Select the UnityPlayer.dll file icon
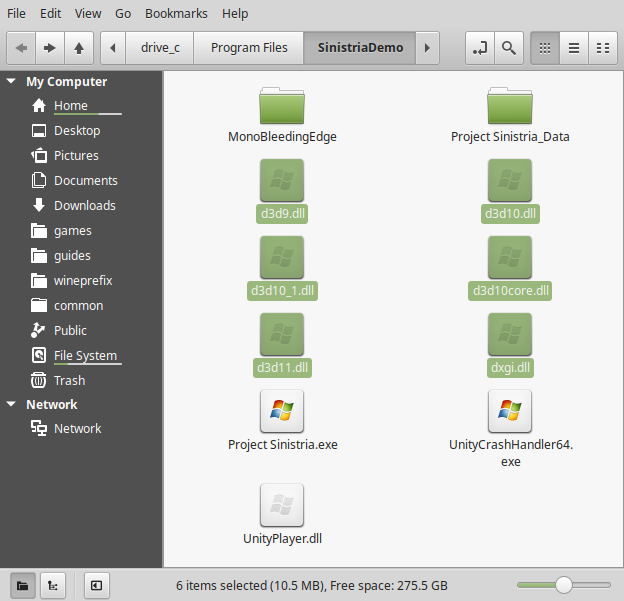The image size is (624, 601). [282, 505]
